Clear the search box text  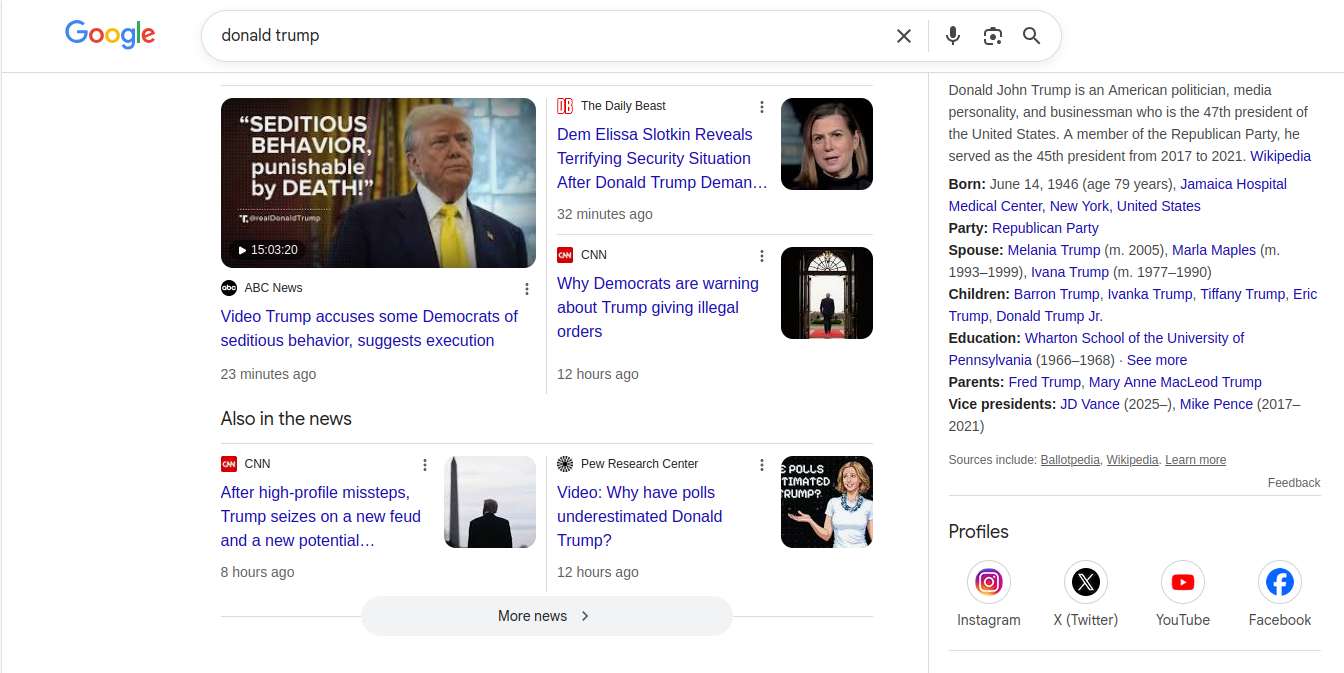point(903,36)
